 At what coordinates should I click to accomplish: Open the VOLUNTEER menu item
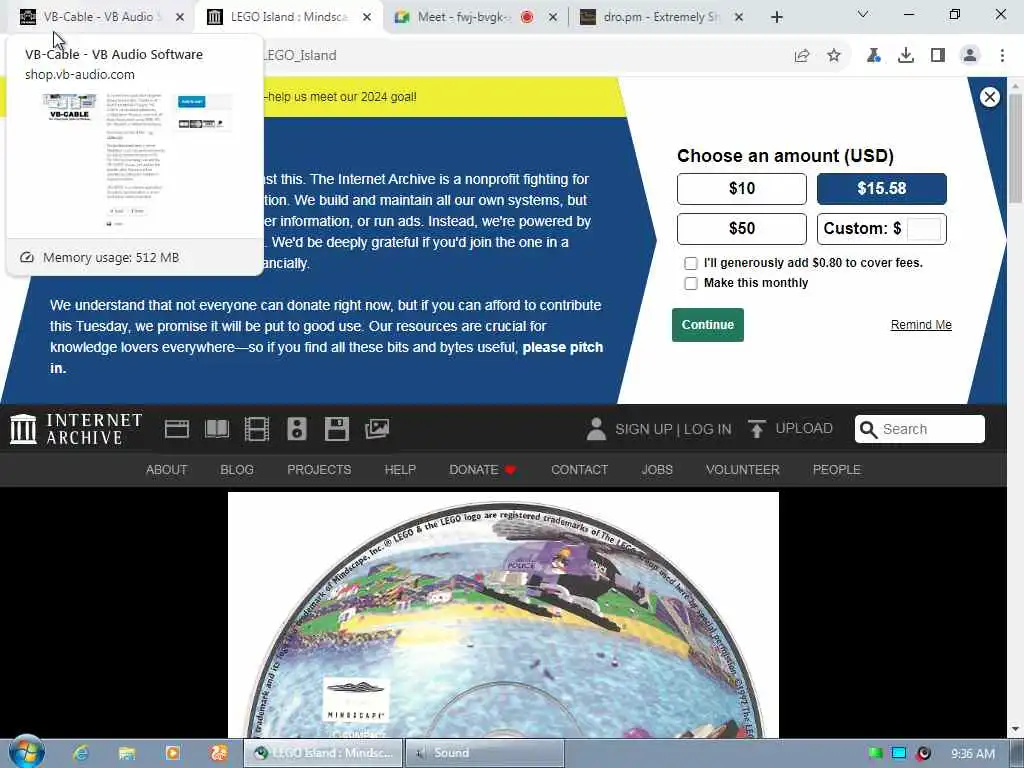pos(743,470)
